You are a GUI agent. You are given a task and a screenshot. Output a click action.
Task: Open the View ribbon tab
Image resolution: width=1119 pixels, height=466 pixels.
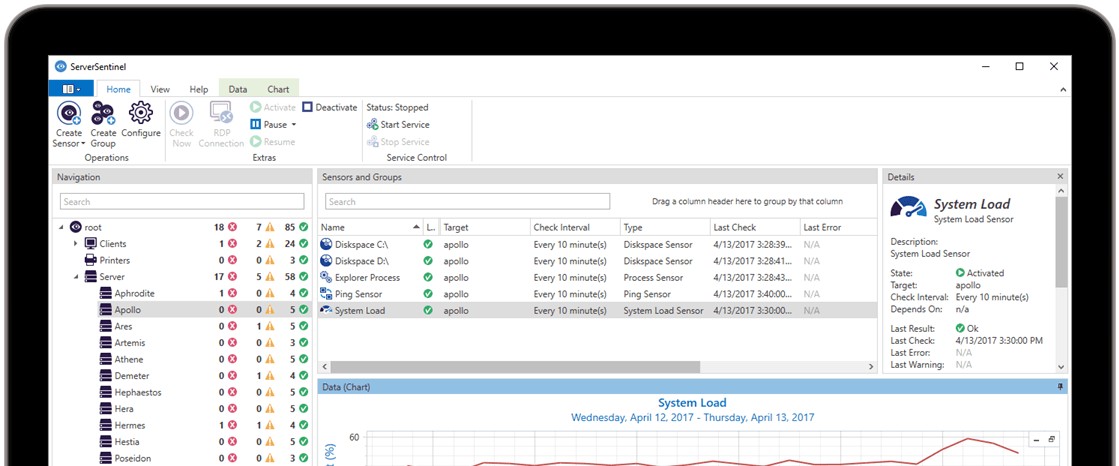click(160, 89)
